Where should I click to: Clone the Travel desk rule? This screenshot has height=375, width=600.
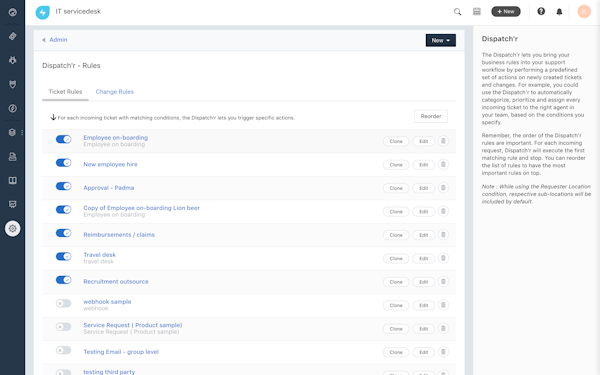click(x=396, y=259)
